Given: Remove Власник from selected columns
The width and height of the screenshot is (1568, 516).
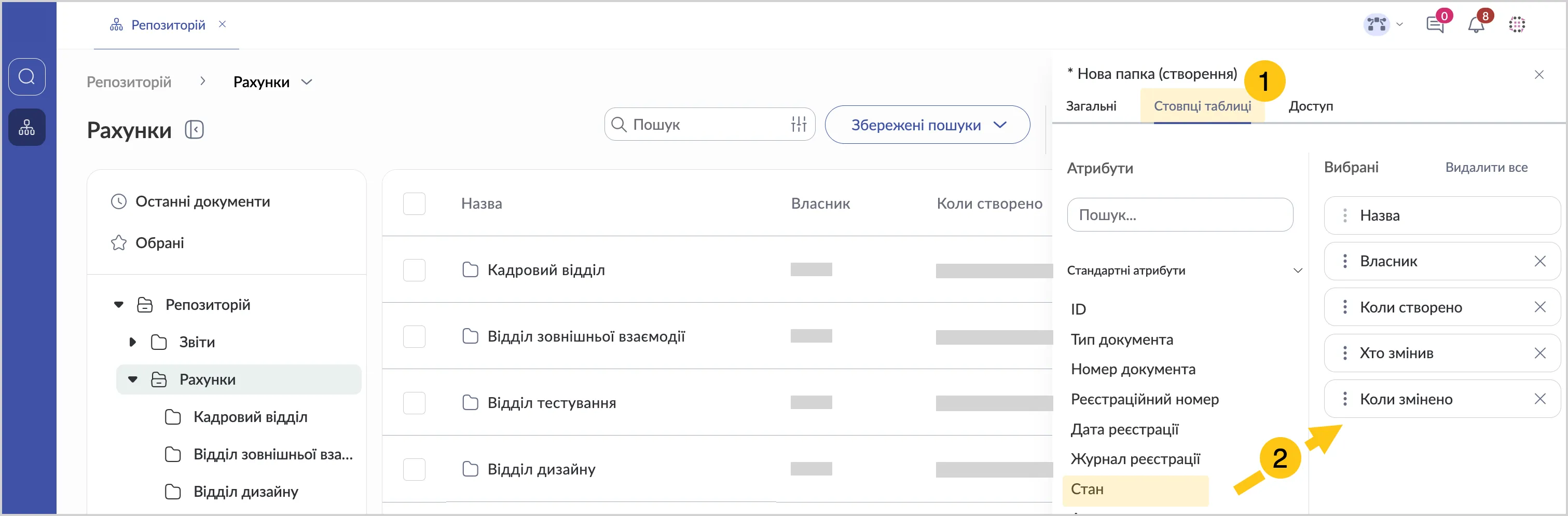Looking at the screenshot, I should (x=1540, y=261).
